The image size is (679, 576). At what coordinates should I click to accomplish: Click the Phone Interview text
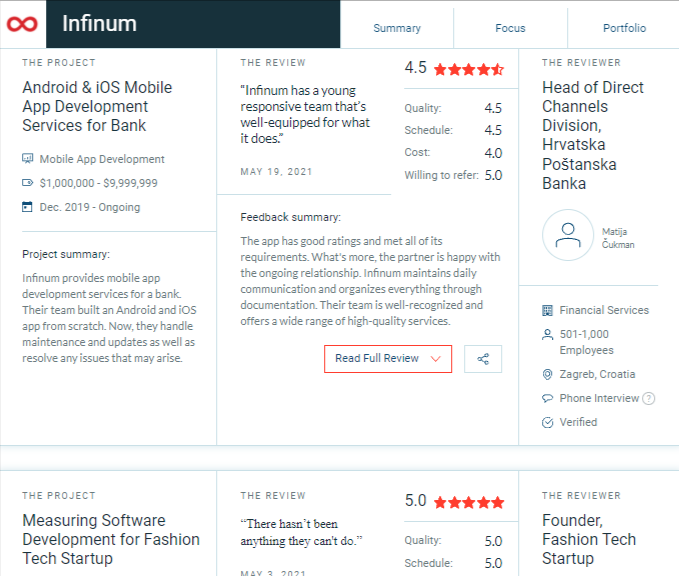599,398
